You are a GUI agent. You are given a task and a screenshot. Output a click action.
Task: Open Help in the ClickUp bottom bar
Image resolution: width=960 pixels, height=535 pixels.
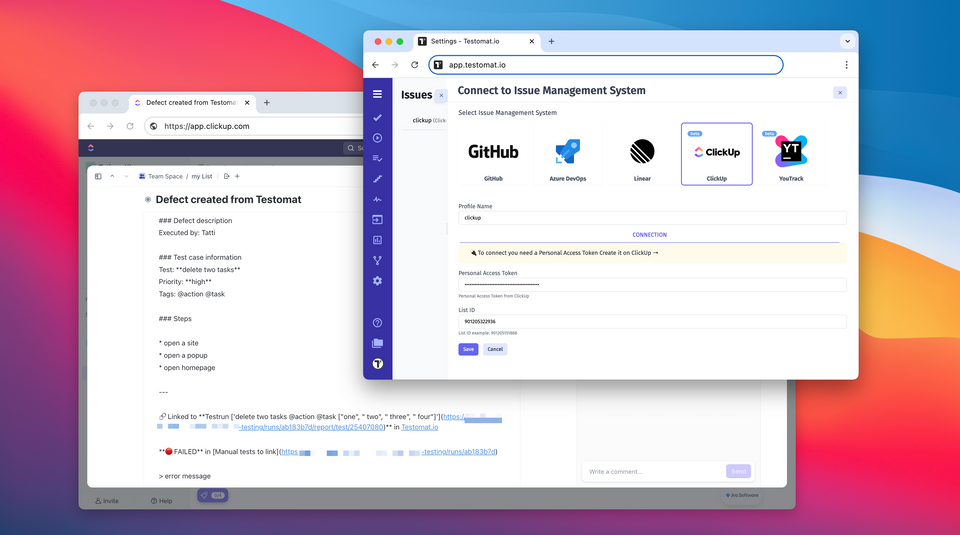[162, 501]
